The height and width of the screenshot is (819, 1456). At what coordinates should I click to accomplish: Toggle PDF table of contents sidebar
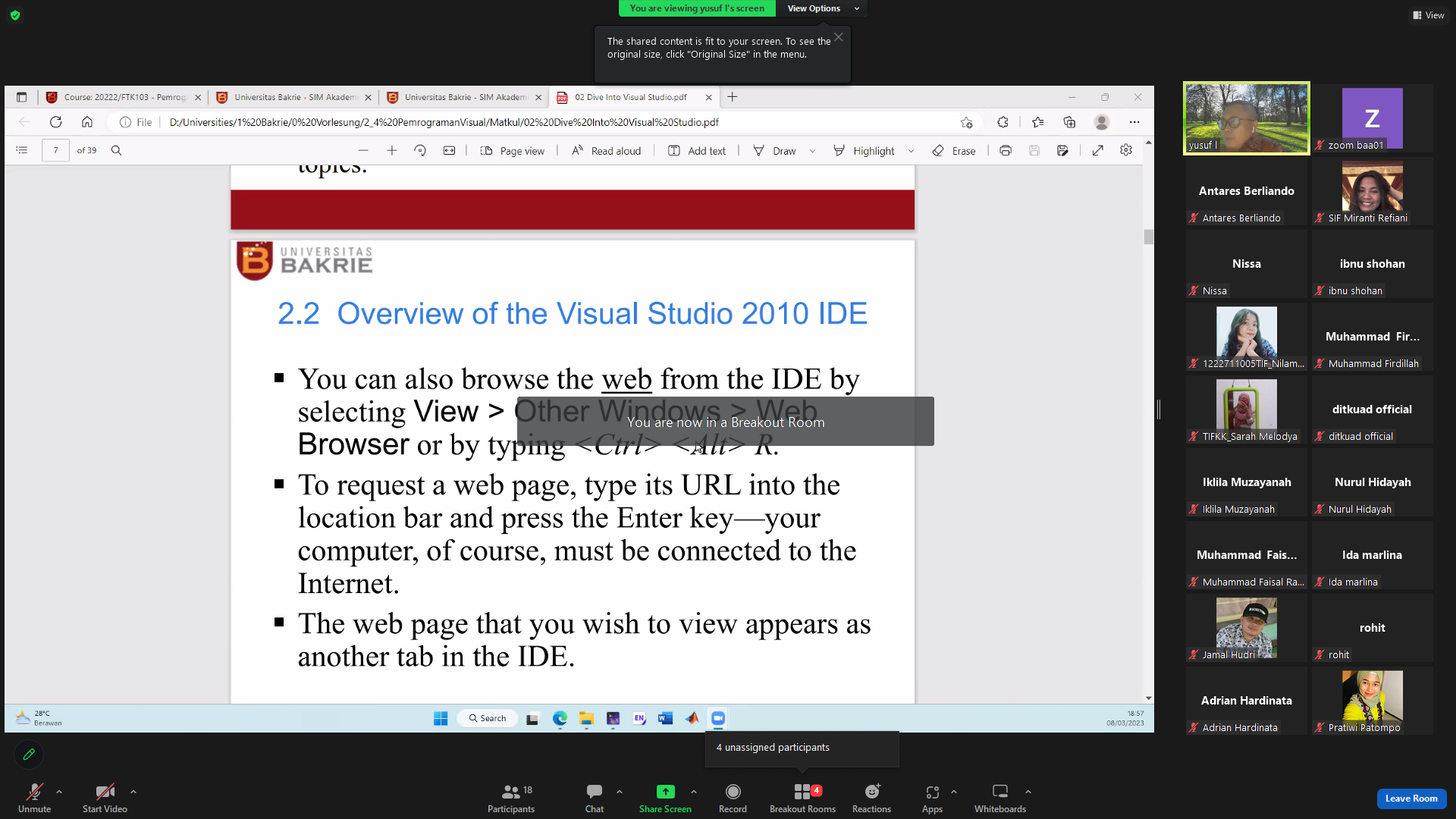coord(22,150)
